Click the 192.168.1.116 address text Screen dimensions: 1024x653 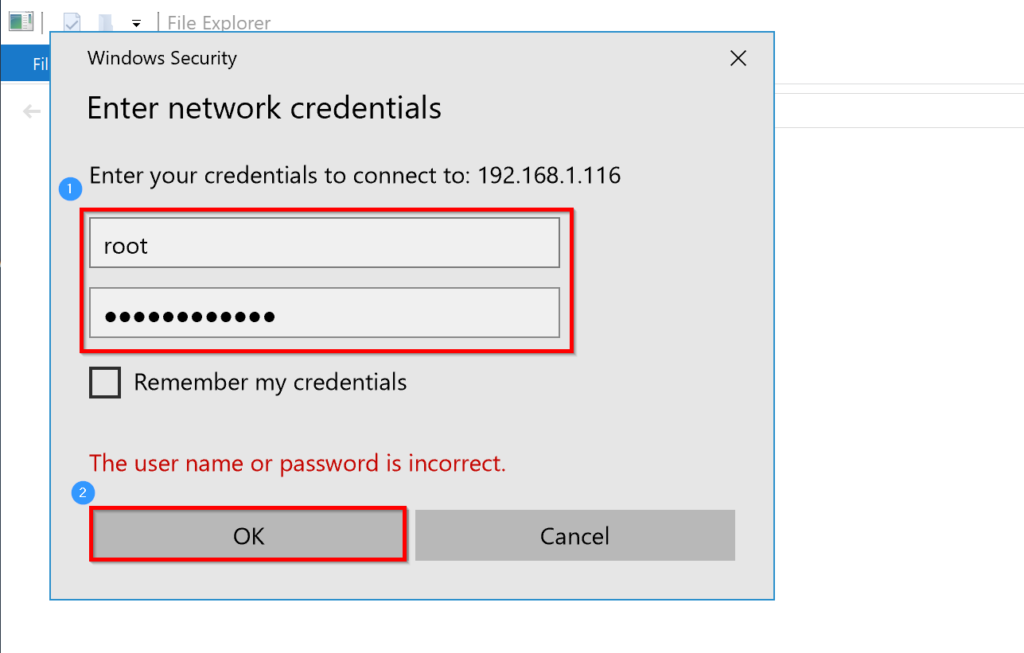(x=548, y=174)
